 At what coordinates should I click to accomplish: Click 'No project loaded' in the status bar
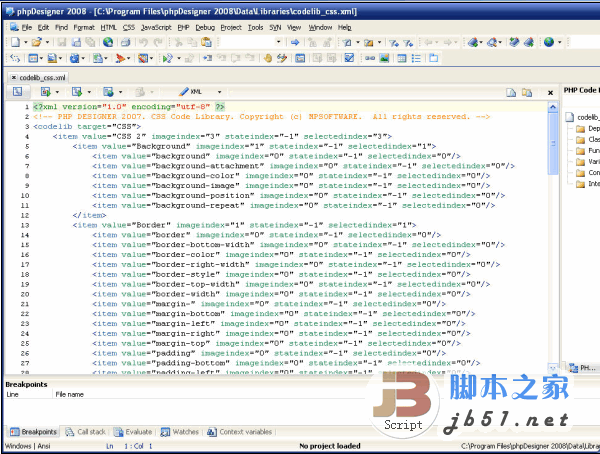click(x=330, y=446)
